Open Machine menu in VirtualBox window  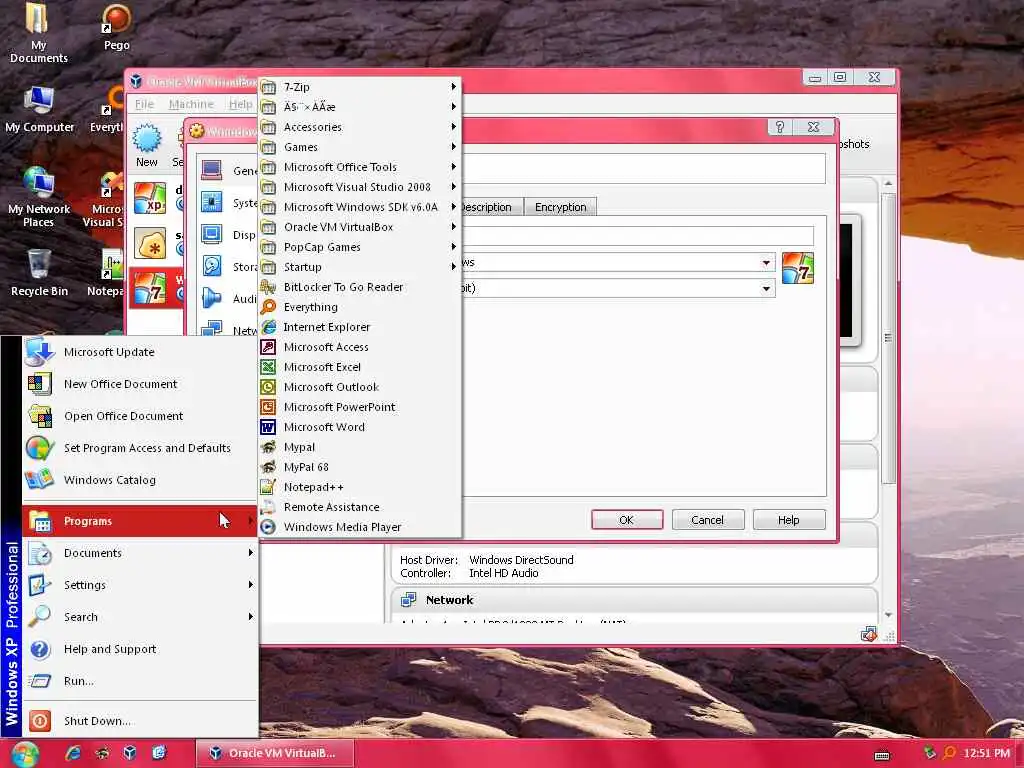click(x=191, y=104)
